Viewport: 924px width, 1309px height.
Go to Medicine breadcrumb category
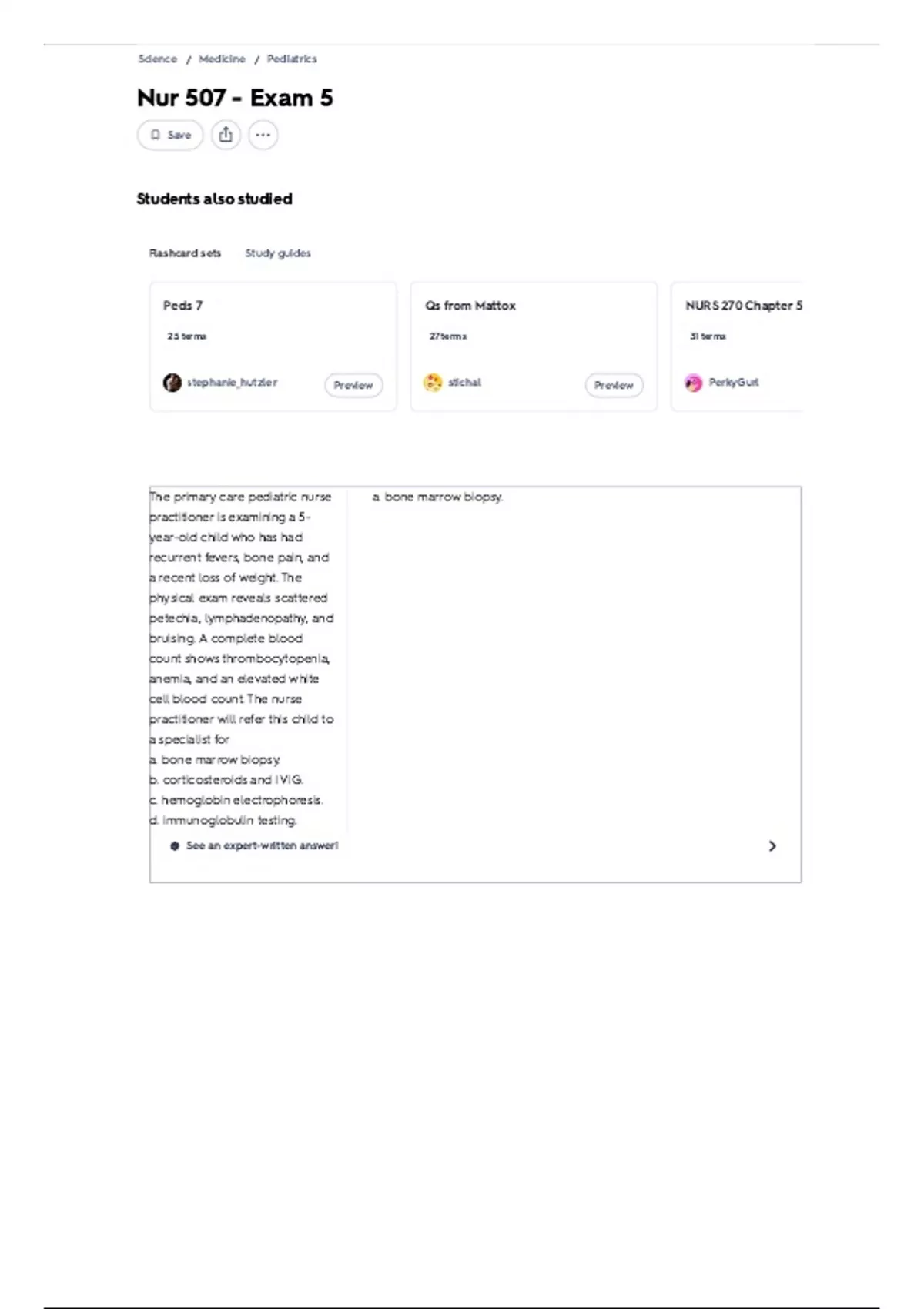[222, 59]
